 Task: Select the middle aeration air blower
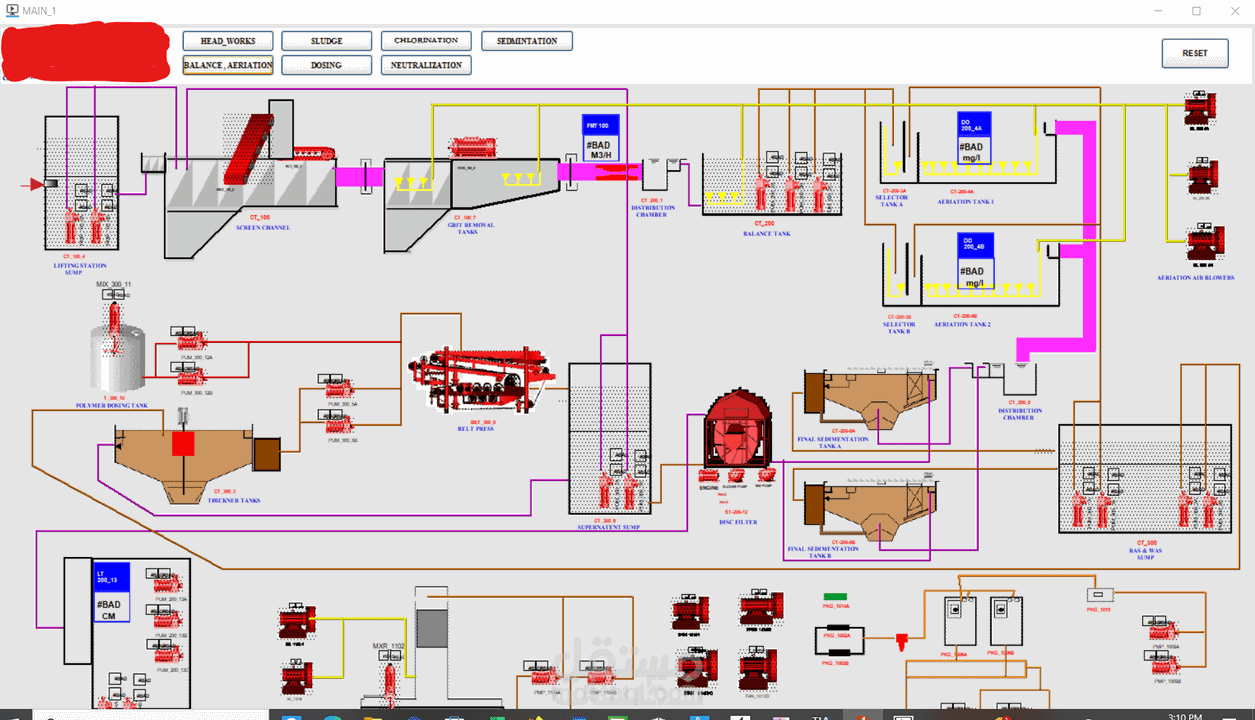click(x=1203, y=177)
